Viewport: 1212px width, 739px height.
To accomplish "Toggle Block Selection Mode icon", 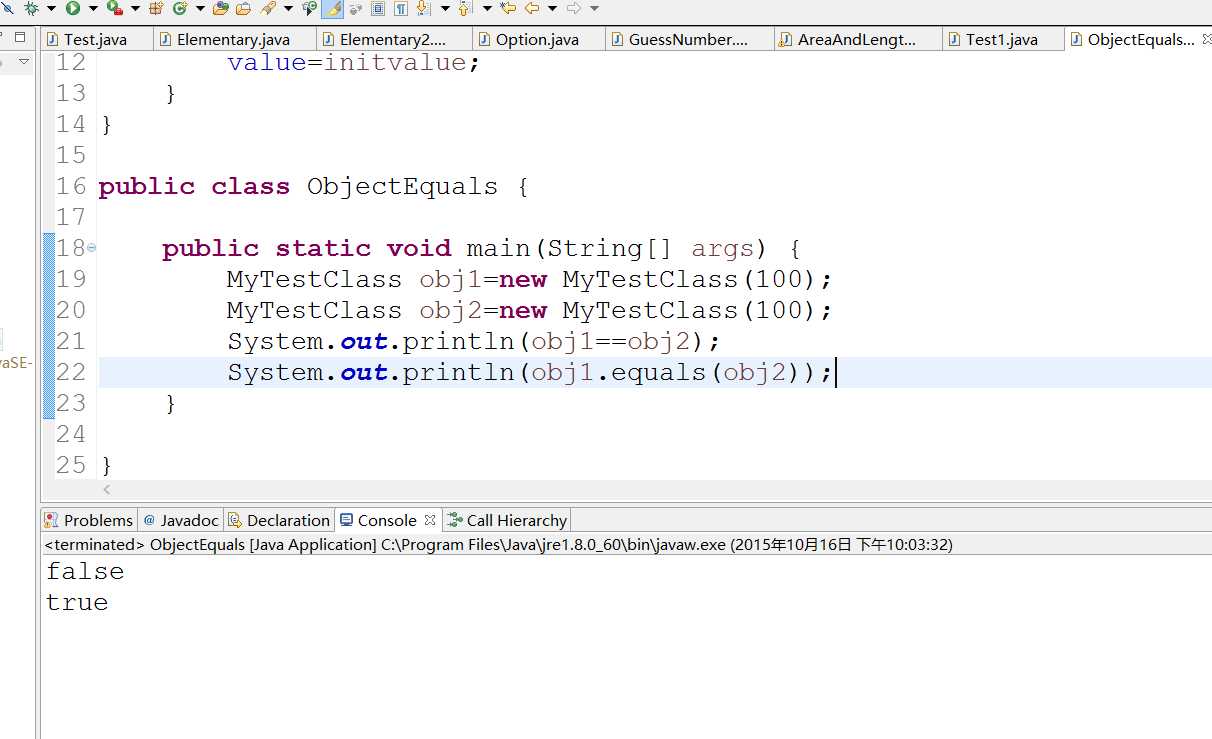I will pyautogui.click(x=378, y=8).
